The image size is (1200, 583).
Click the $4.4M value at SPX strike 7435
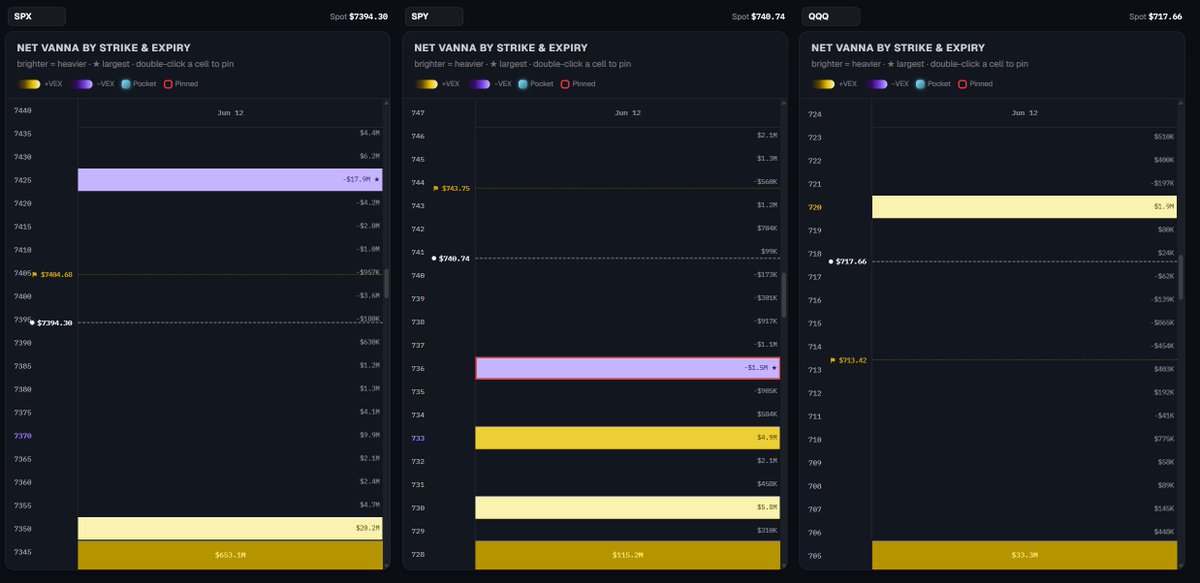pyautogui.click(x=369, y=133)
